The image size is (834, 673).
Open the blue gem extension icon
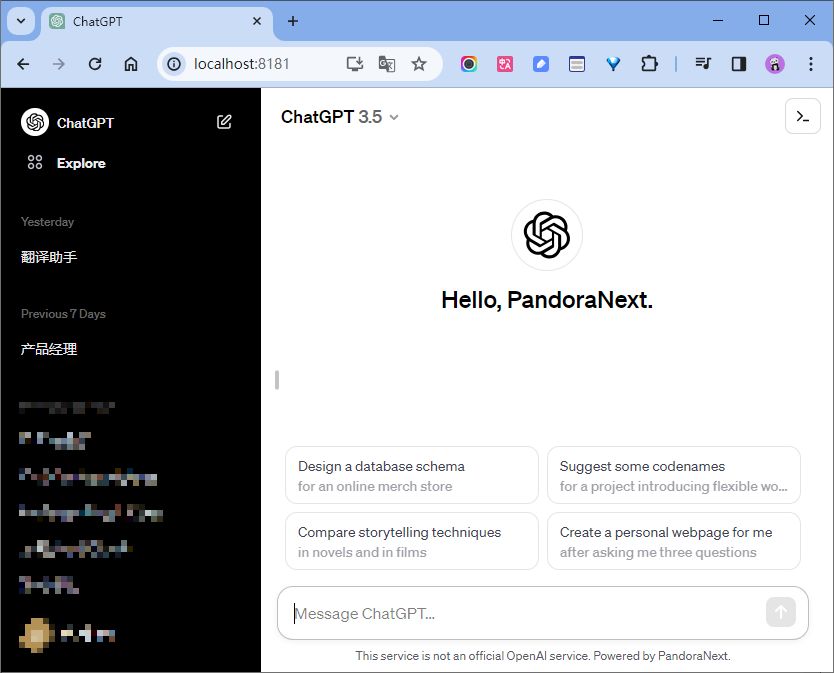613,64
